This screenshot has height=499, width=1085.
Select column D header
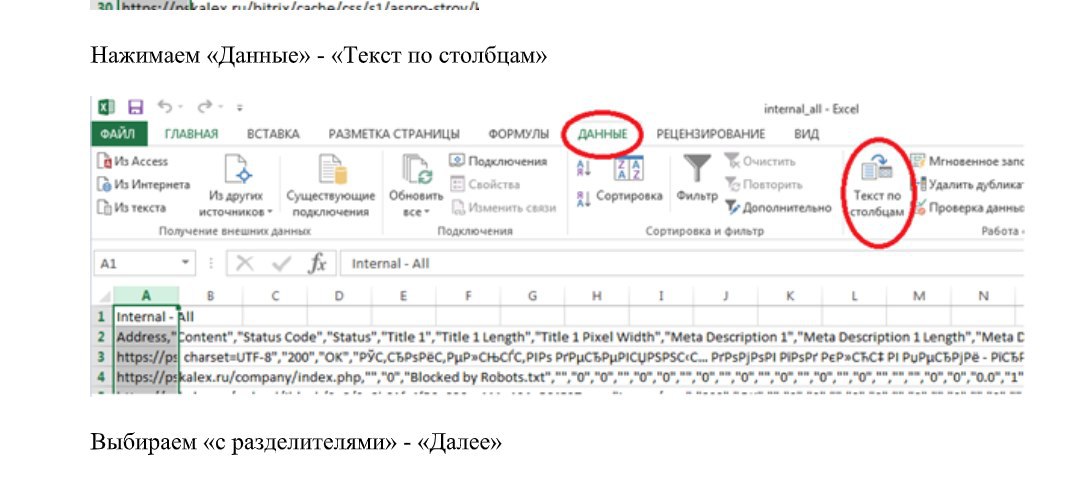coord(339,296)
